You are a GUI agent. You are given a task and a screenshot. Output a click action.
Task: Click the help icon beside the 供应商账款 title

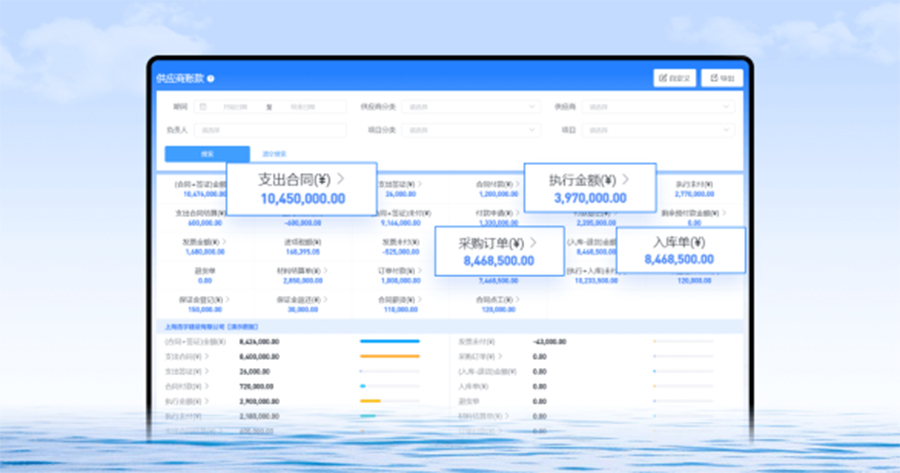[x=211, y=78]
